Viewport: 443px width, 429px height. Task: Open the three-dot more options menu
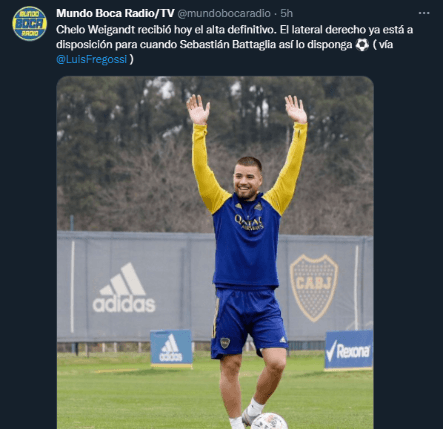[x=424, y=13]
